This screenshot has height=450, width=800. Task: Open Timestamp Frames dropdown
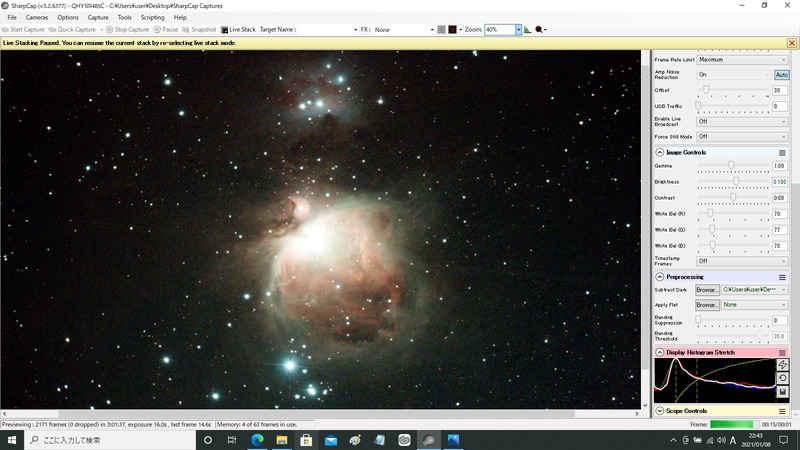[x=742, y=261]
